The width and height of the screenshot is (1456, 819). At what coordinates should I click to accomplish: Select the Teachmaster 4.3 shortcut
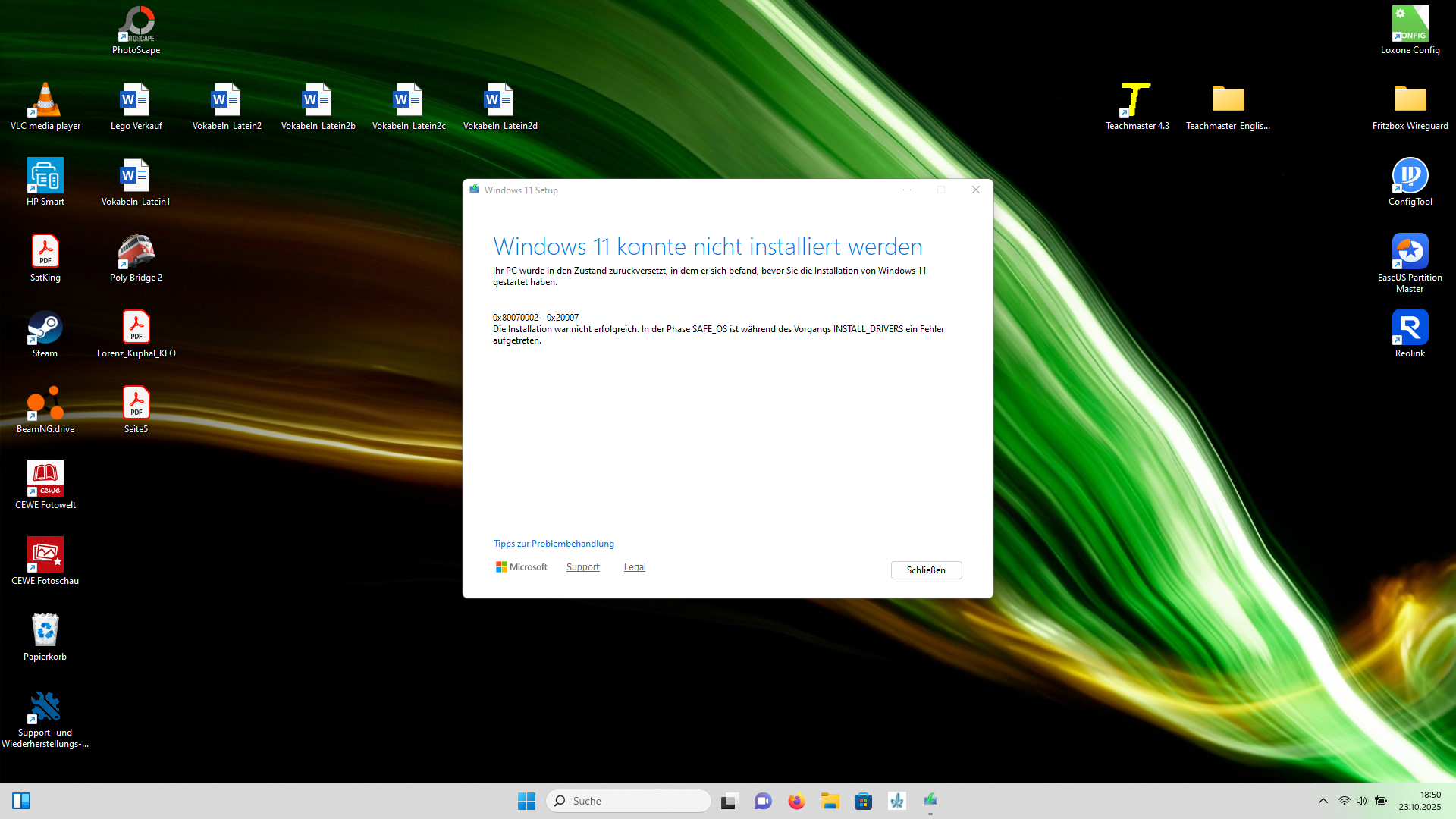coord(1137,106)
